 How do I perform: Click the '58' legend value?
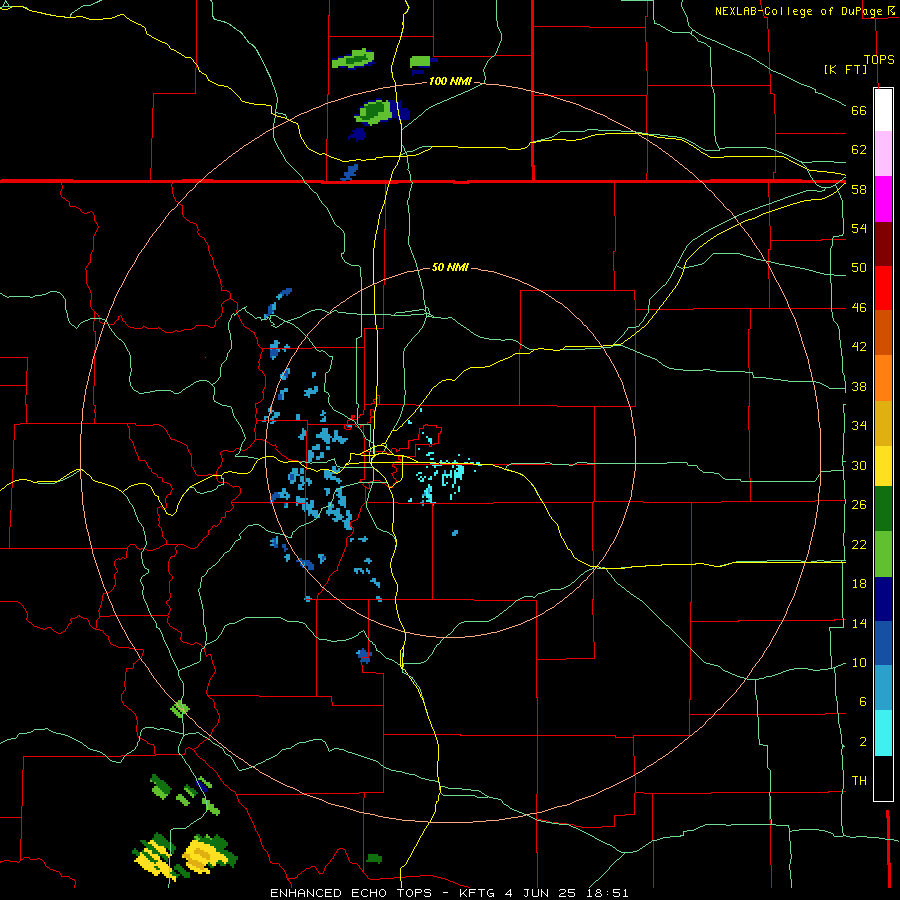pos(859,189)
